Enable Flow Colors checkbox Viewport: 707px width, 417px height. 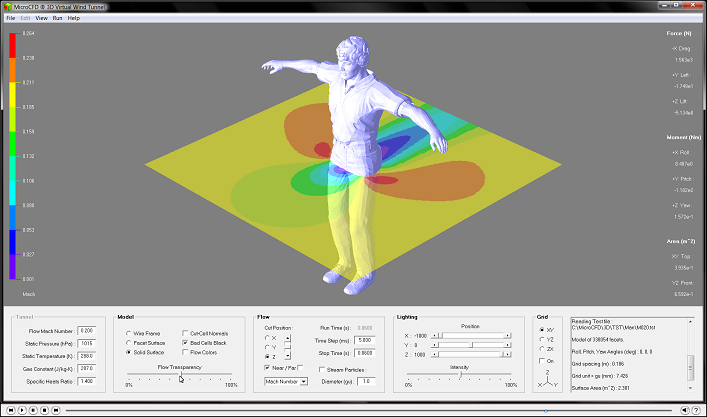tap(185, 352)
